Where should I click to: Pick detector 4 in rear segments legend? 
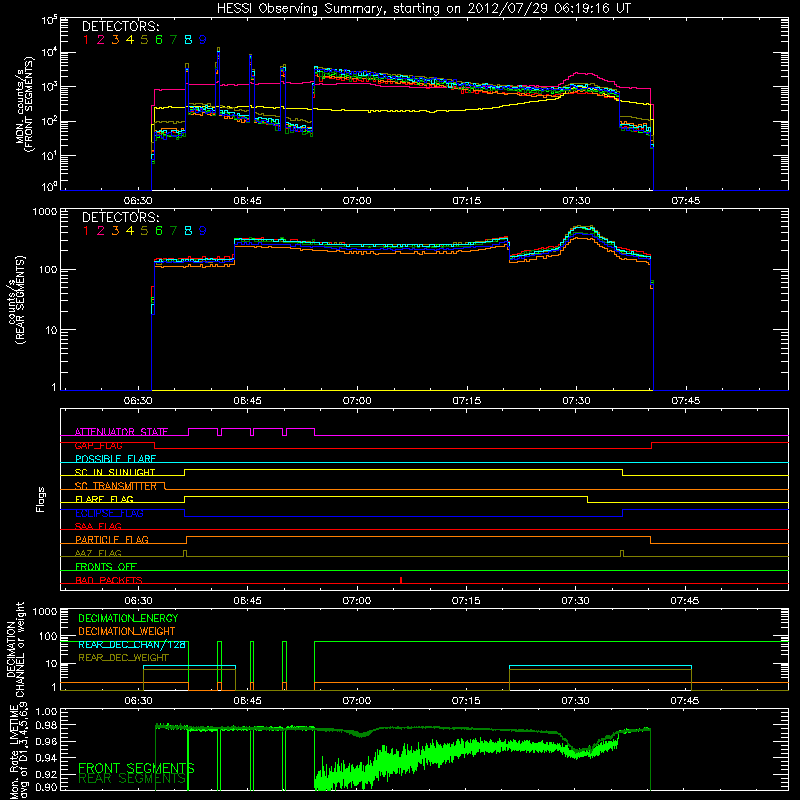tap(130, 231)
